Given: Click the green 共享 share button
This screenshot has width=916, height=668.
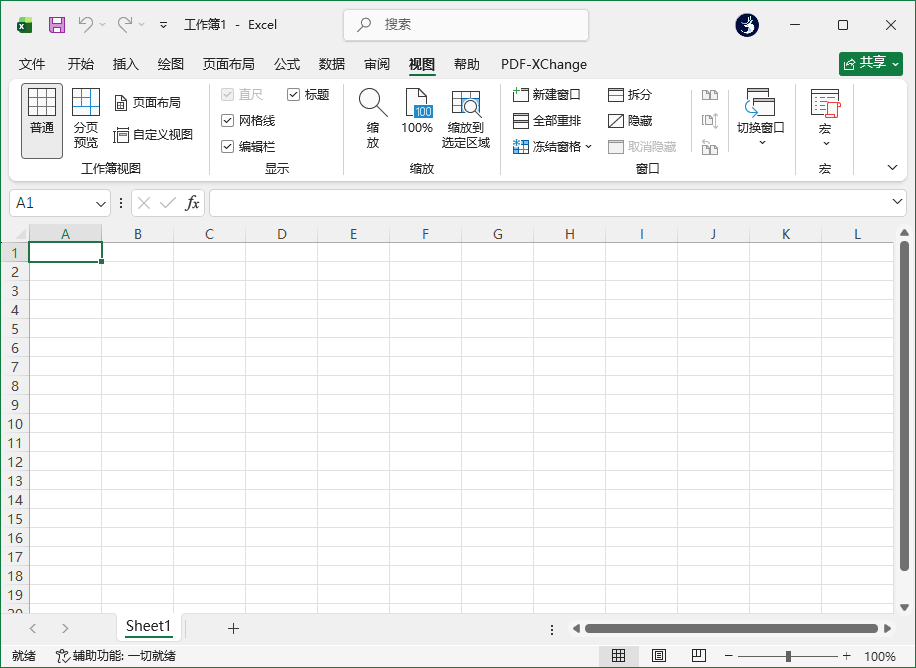Looking at the screenshot, I should [x=870, y=62].
